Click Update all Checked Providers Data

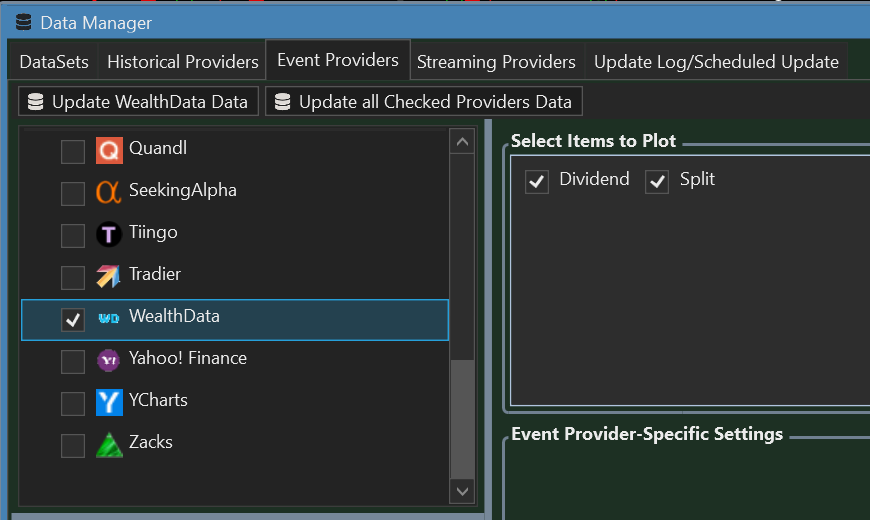pos(424,101)
